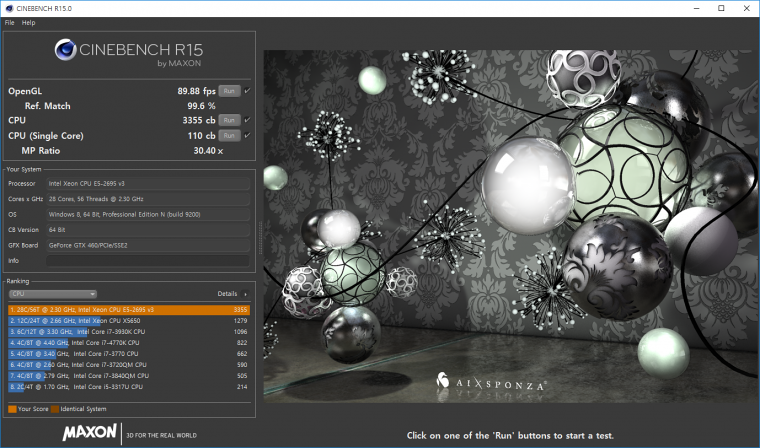Close the Cinebench window

coord(746,8)
